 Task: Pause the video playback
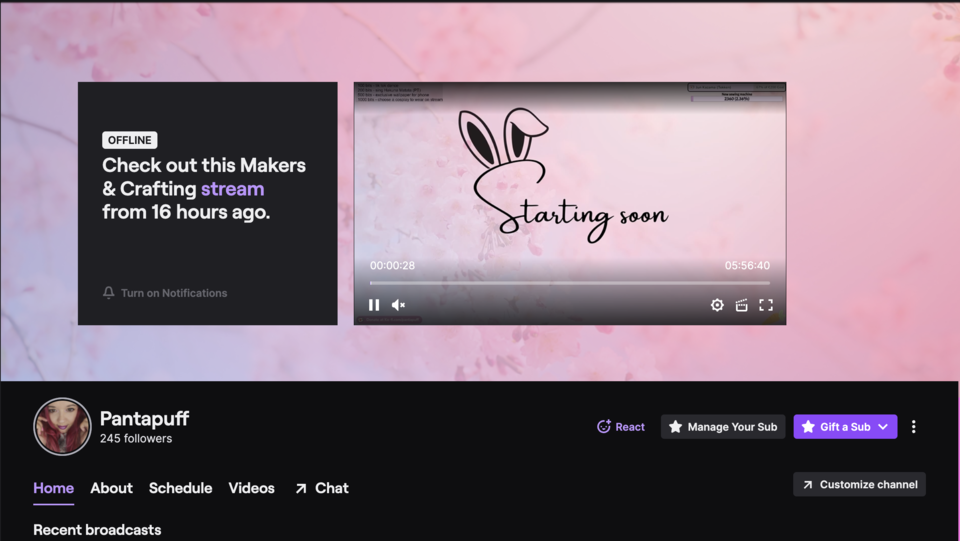coord(374,305)
